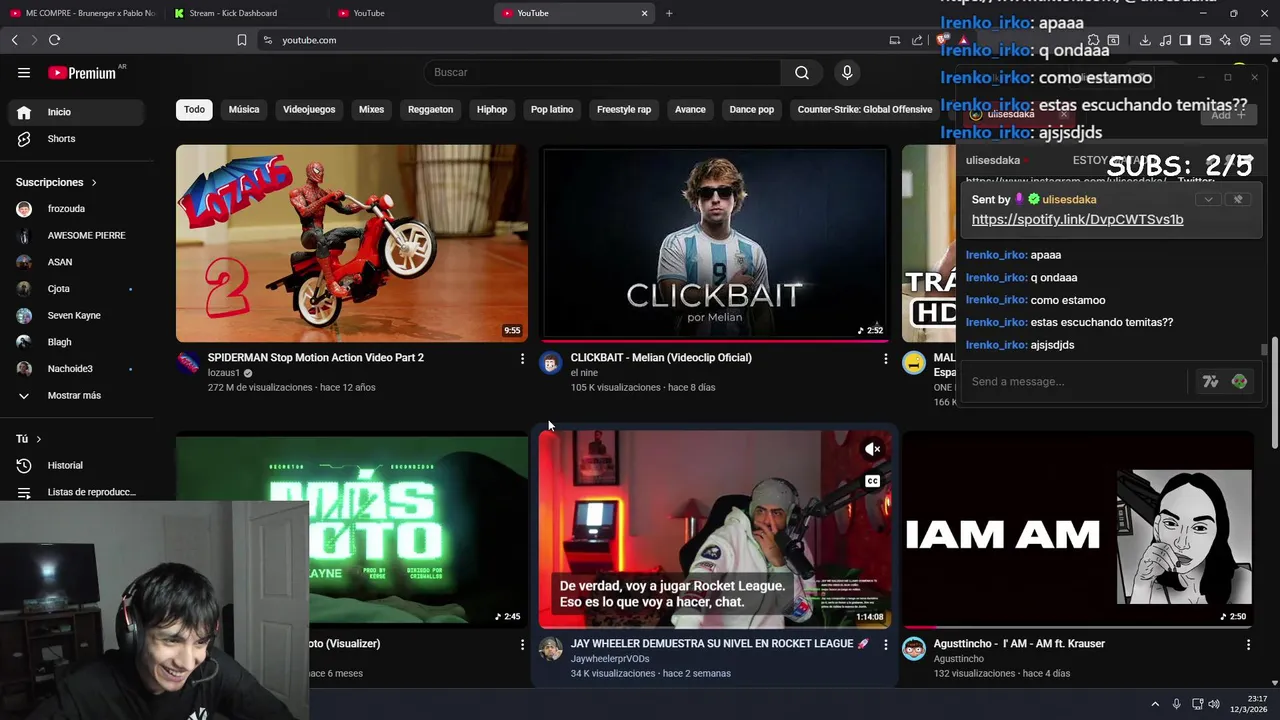The width and height of the screenshot is (1280, 720).
Task: Unmute the Jay Wheeler video preview
Action: tap(873, 450)
